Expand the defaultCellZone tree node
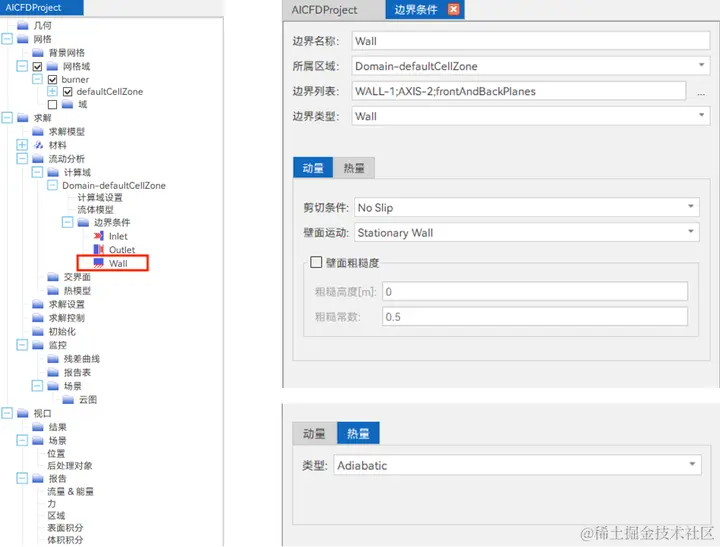 52,91
